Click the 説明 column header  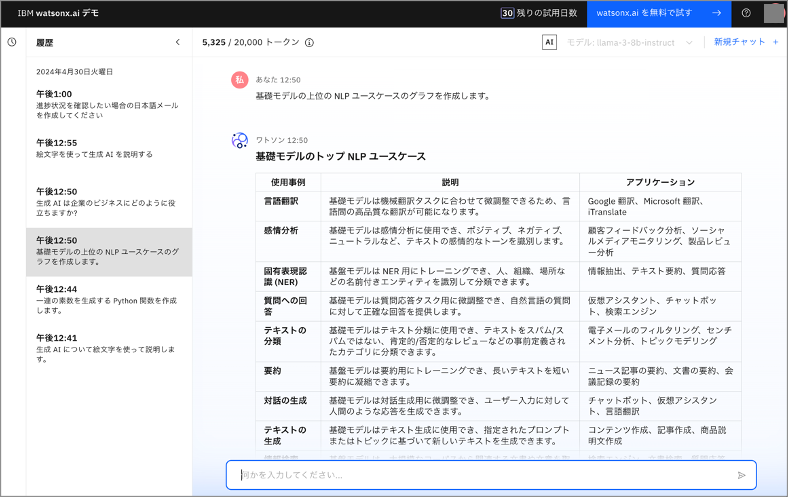pyautogui.click(x=450, y=182)
